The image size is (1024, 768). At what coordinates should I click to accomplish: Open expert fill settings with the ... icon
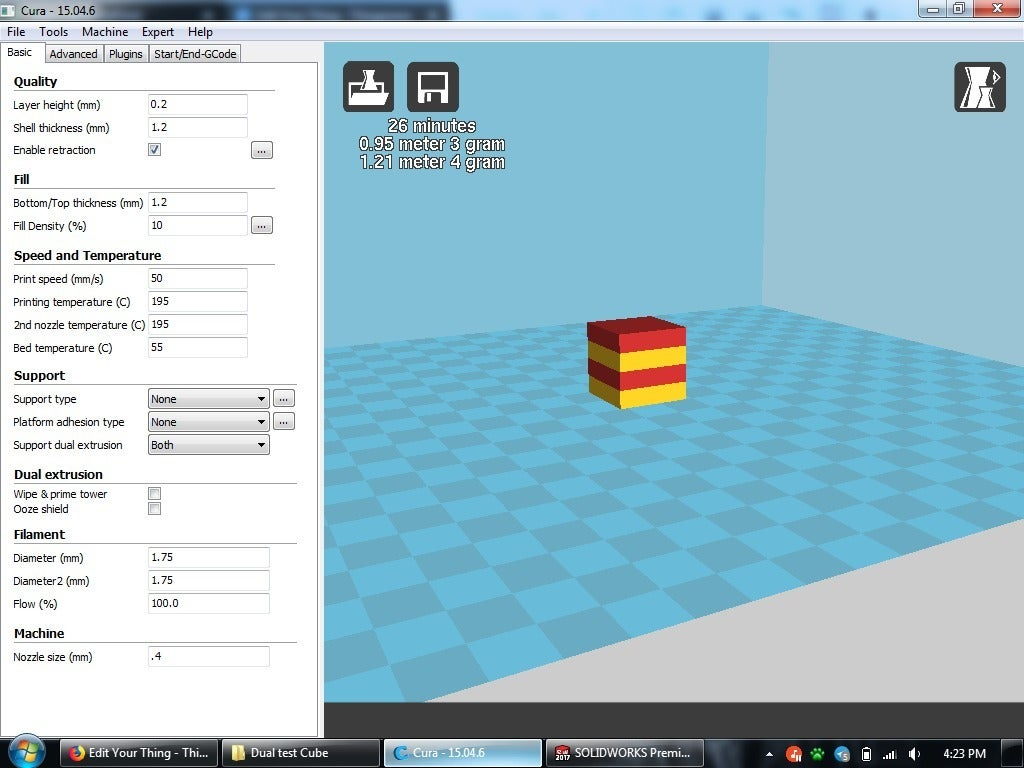click(x=261, y=225)
